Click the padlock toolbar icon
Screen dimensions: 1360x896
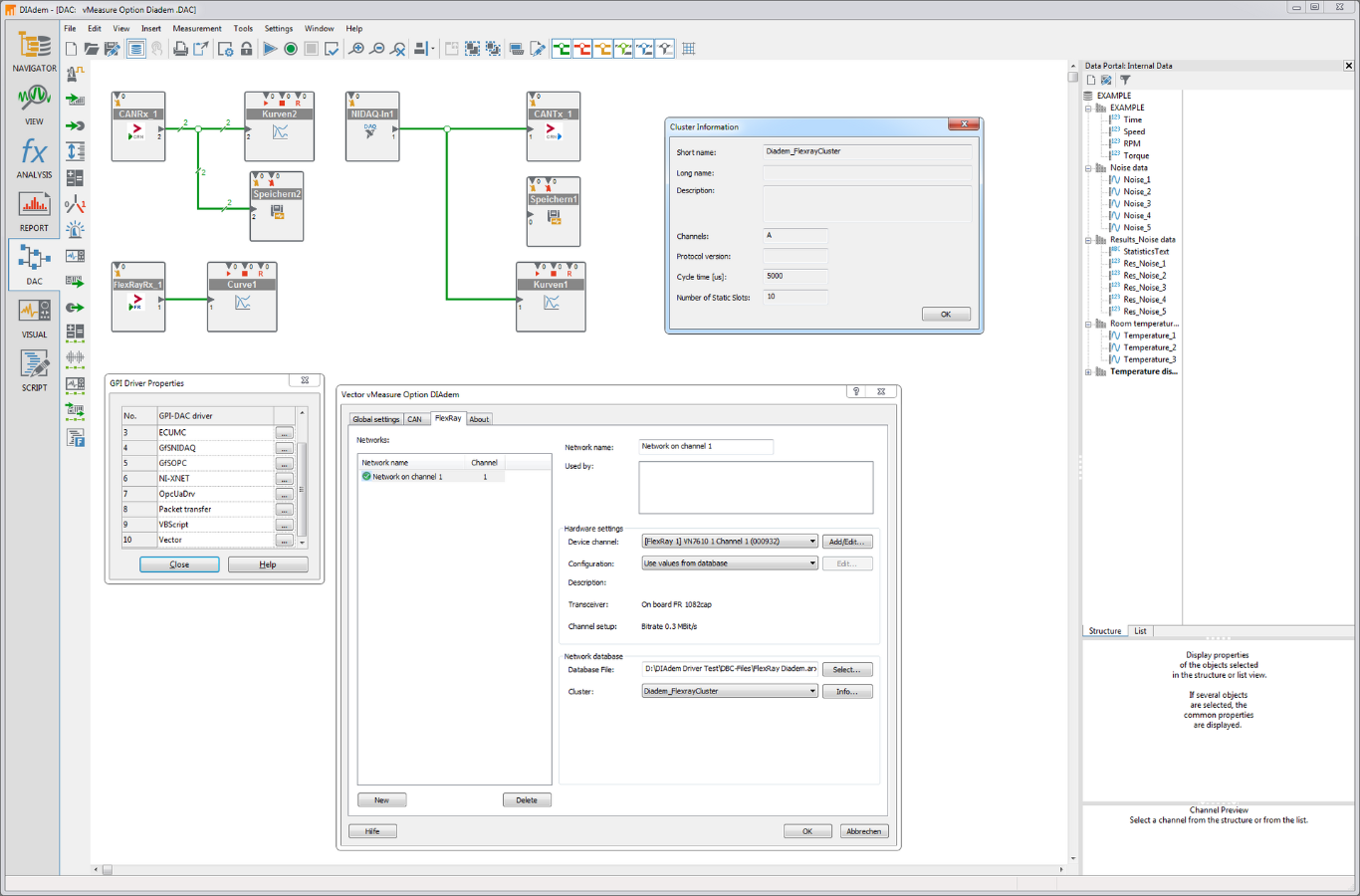point(246,49)
